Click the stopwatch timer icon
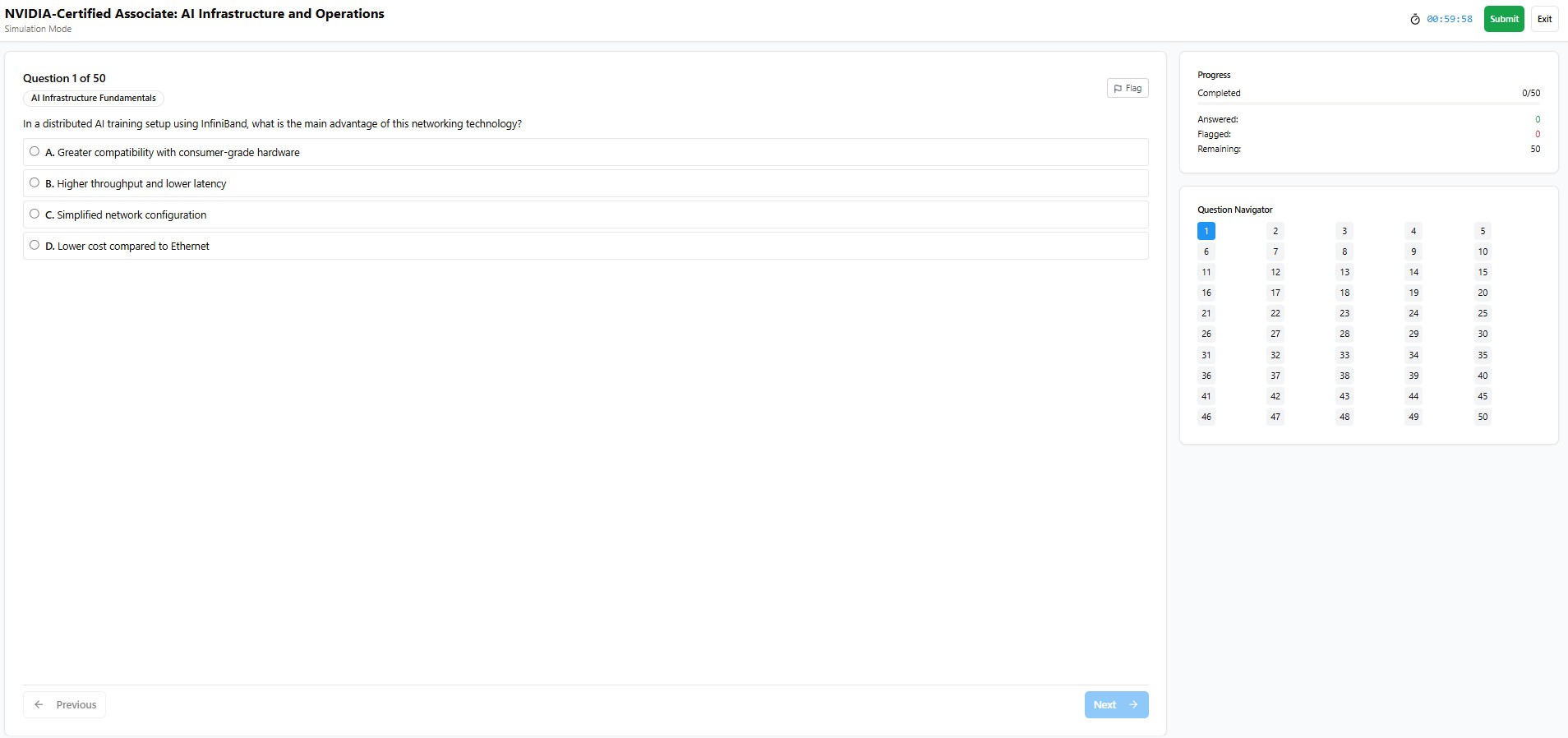Screen dimensions: 1568x738 (x=1415, y=19)
